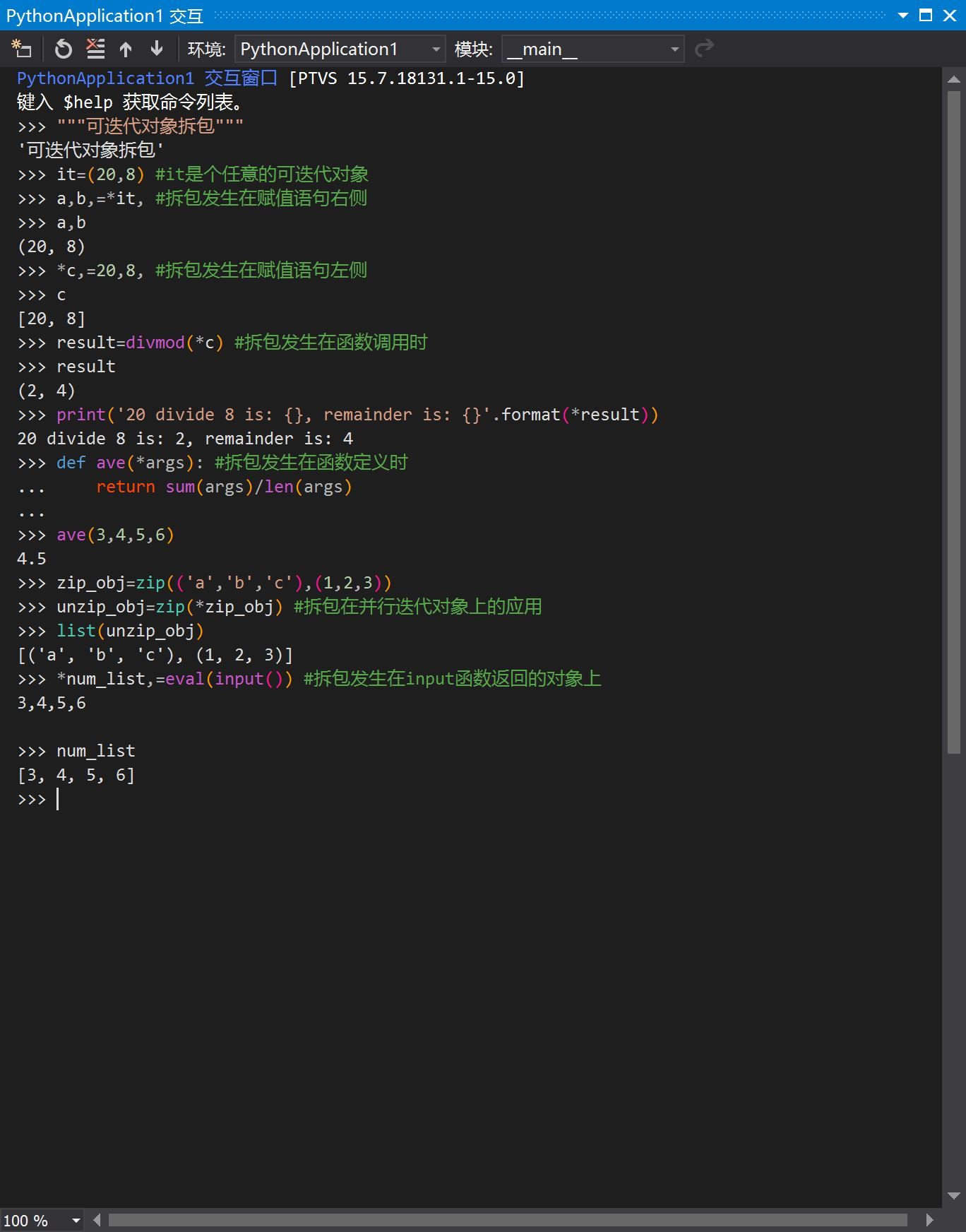Viewport: 966px width, 1232px height.
Task: Click the new interactive window icon
Action: coord(22,49)
